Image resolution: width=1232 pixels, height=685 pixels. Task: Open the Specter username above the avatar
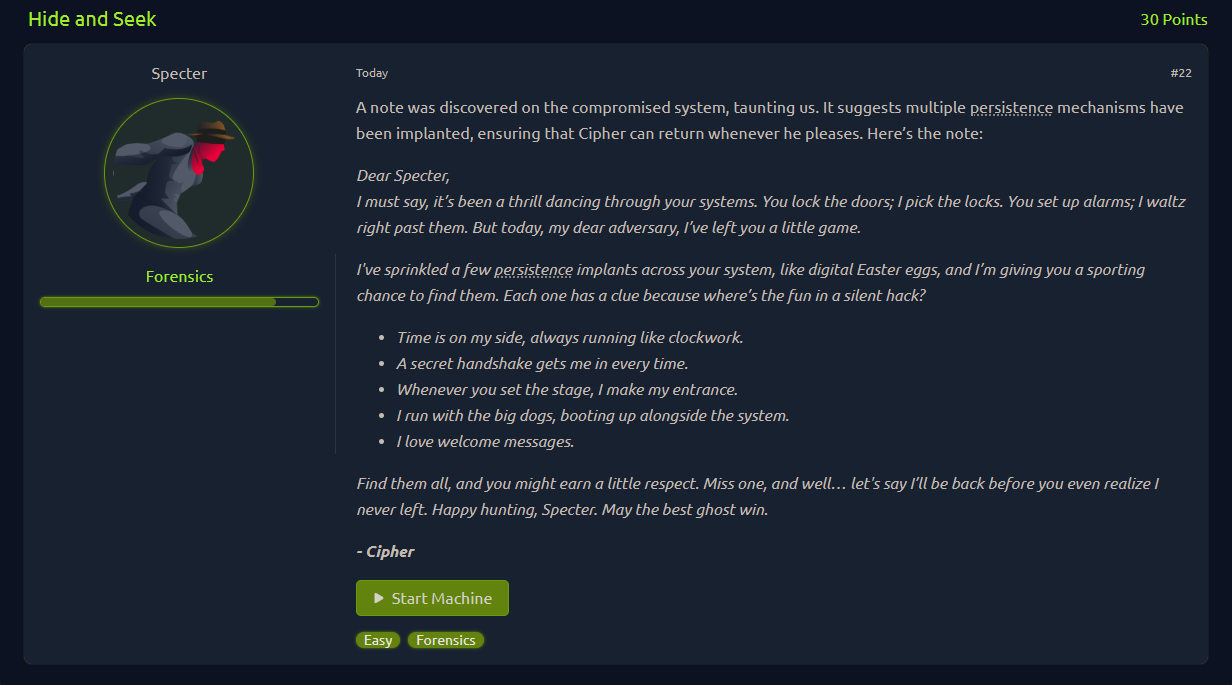[x=179, y=74]
